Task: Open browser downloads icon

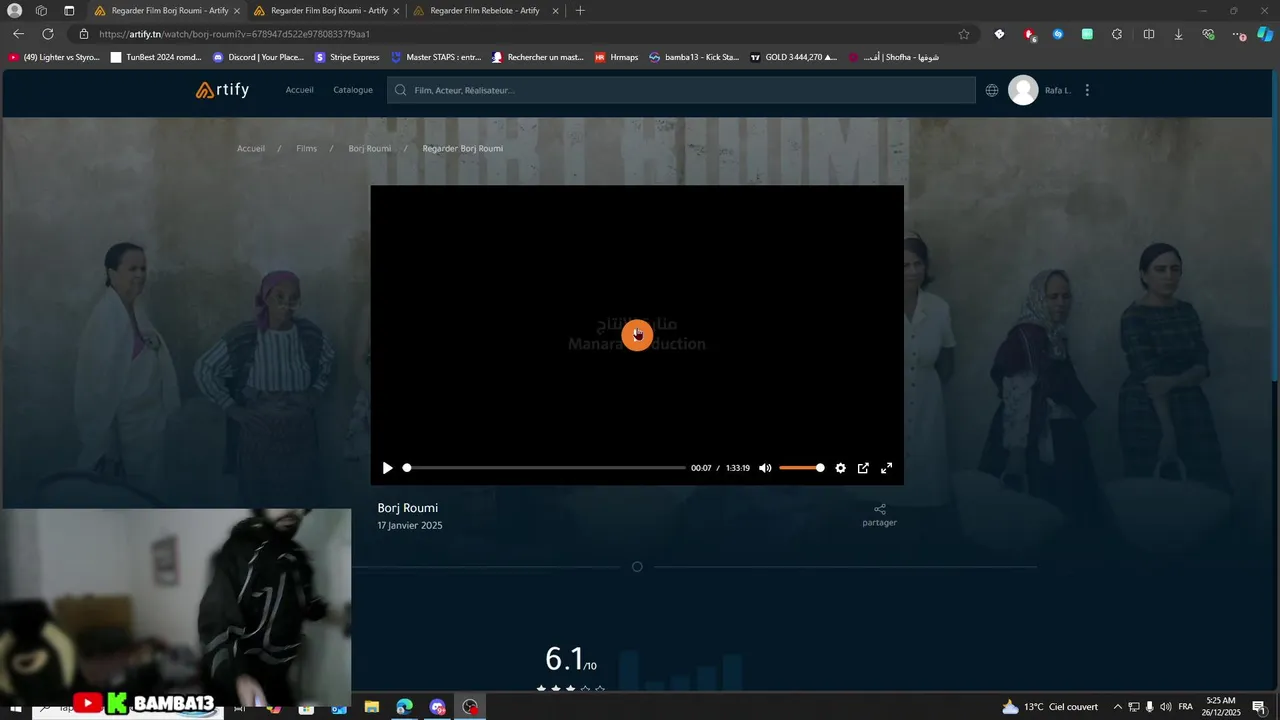Action: pyautogui.click(x=1178, y=34)
